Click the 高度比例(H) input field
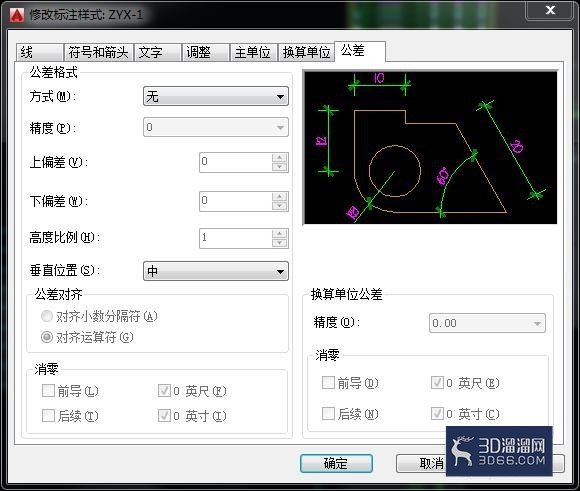The height and width of the screenshot is (491, 580). 236,238
